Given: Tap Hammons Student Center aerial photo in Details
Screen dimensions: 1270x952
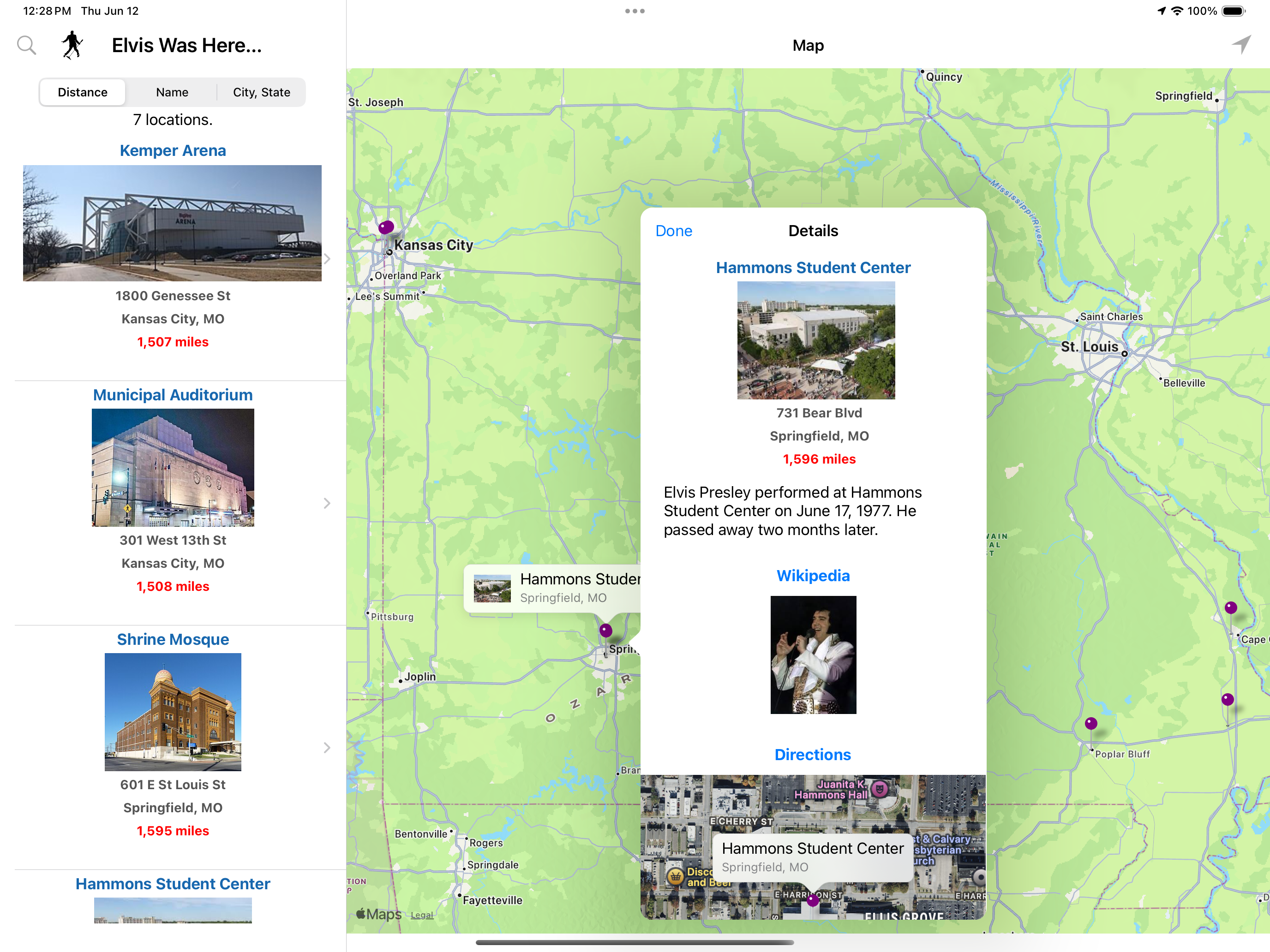Looking at the screenshot, I should coord(816,340).
